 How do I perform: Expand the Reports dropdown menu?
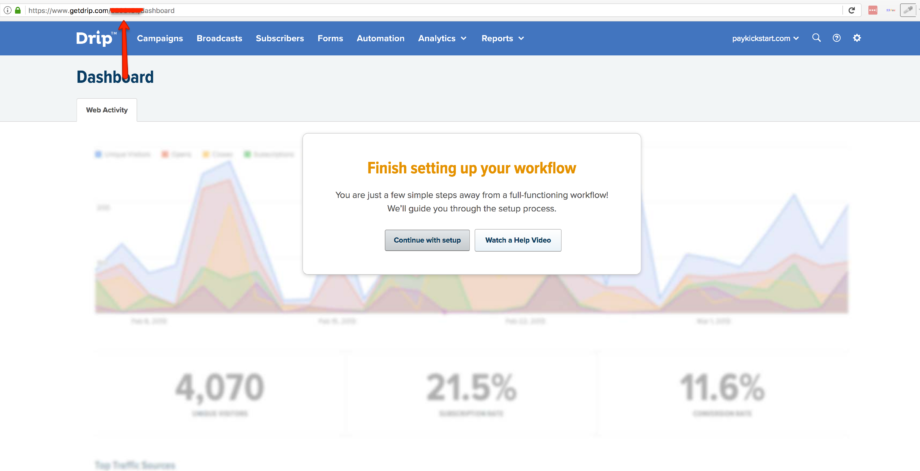pos(502,38)
